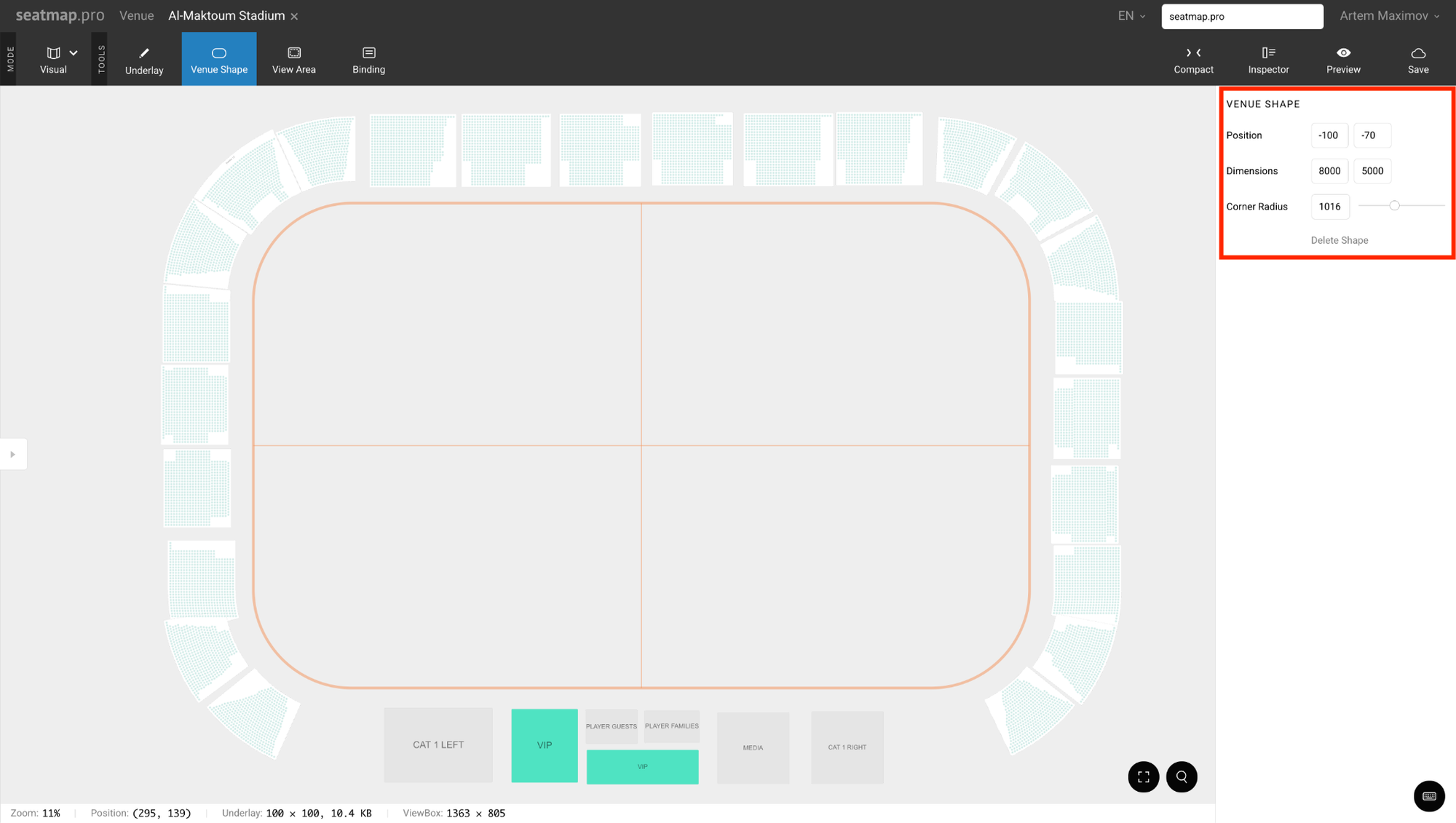Toggle the Inspector panel
Screen dimensions: 1456x823
(x=1268, y=60)
